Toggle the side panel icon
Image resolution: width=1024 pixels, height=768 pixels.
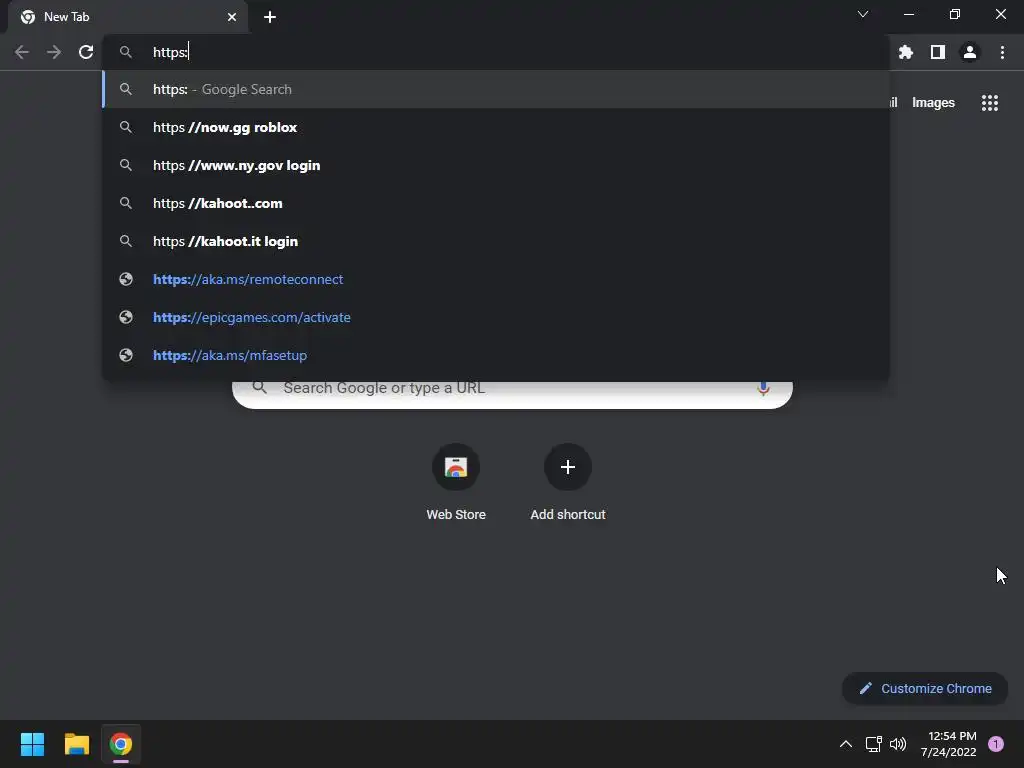938,52
